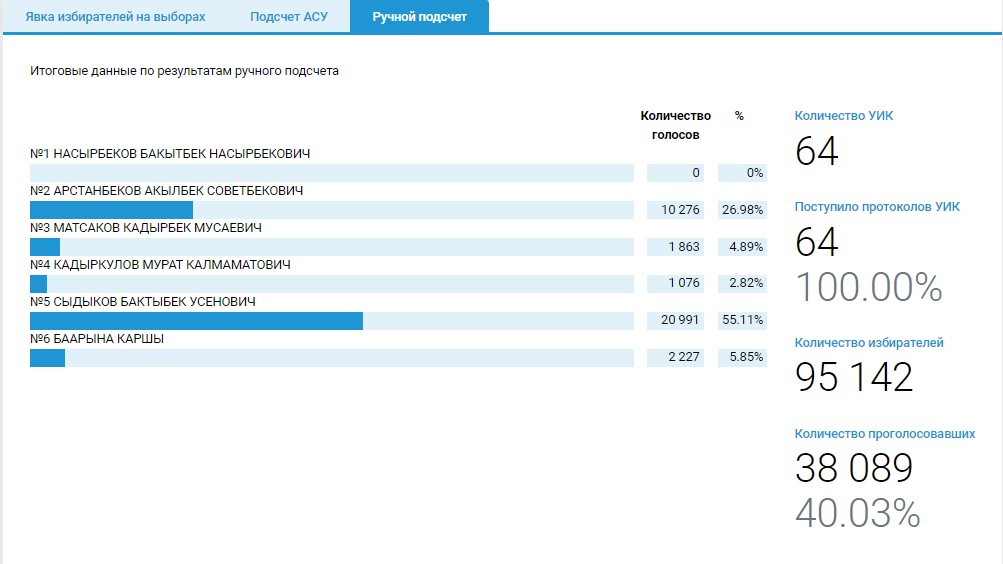Image resolution: width=1003 pixels, height=564 pixels.
Task: Click the Количество УИК label
Action: [x=844, y=116]
